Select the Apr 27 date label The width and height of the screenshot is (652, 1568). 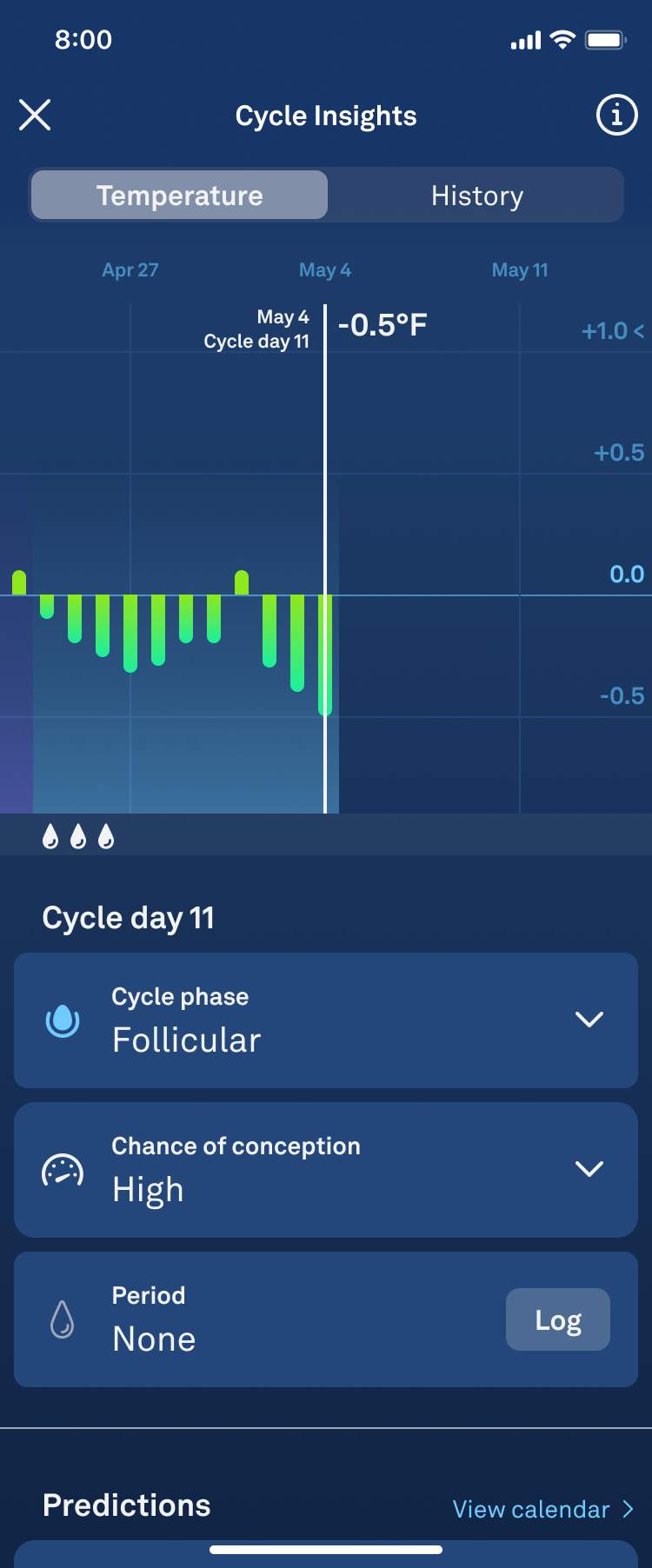click(130, 270)
